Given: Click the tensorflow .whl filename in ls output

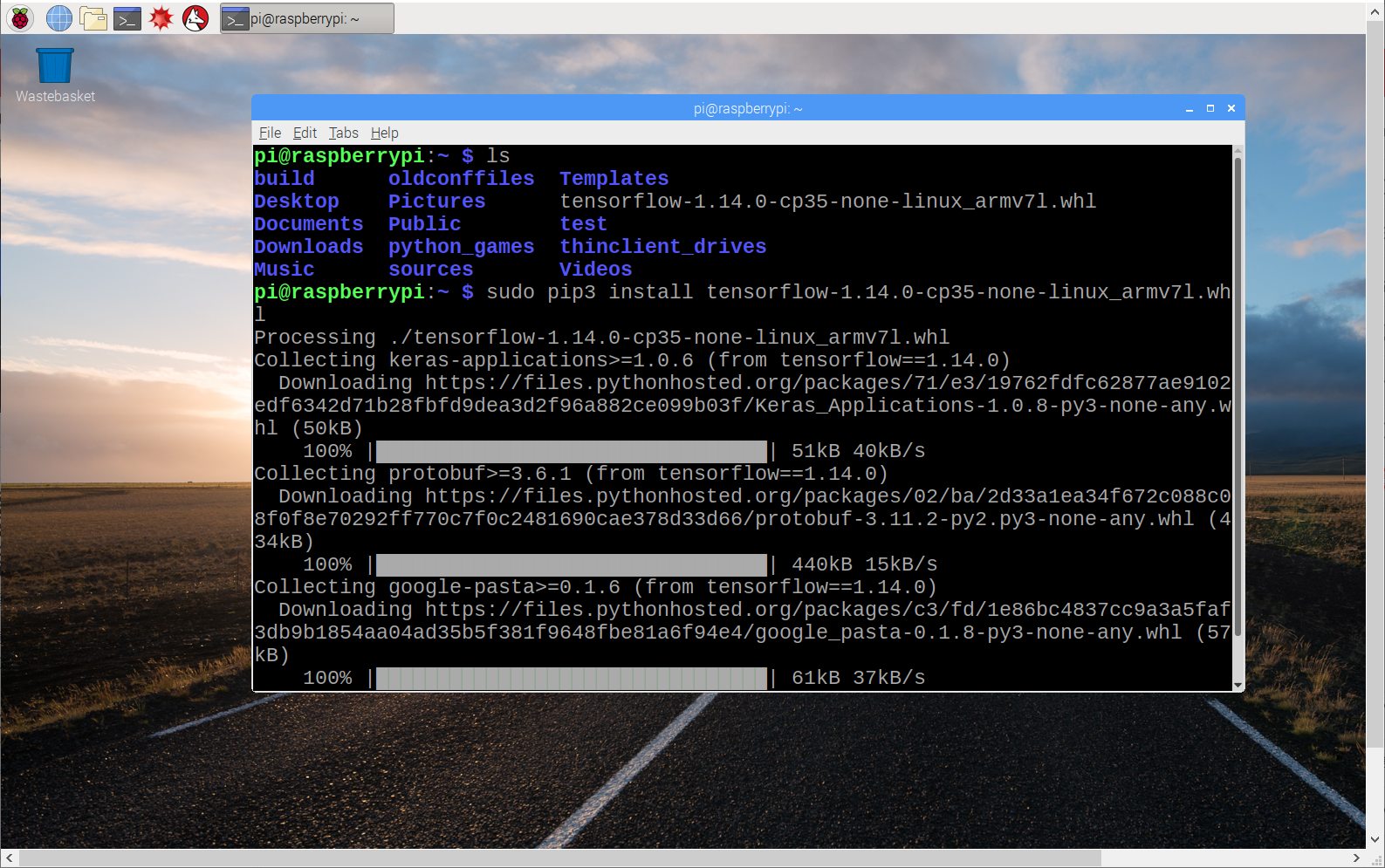Looking at the screenshot, I should coord(828,202).
